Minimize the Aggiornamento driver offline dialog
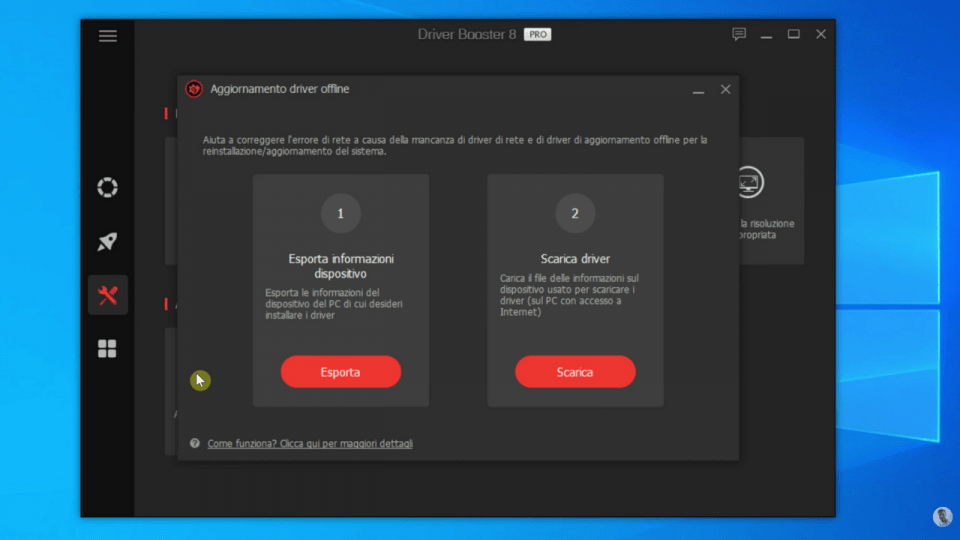The image size is (960, 540). (x=698, y=91)
